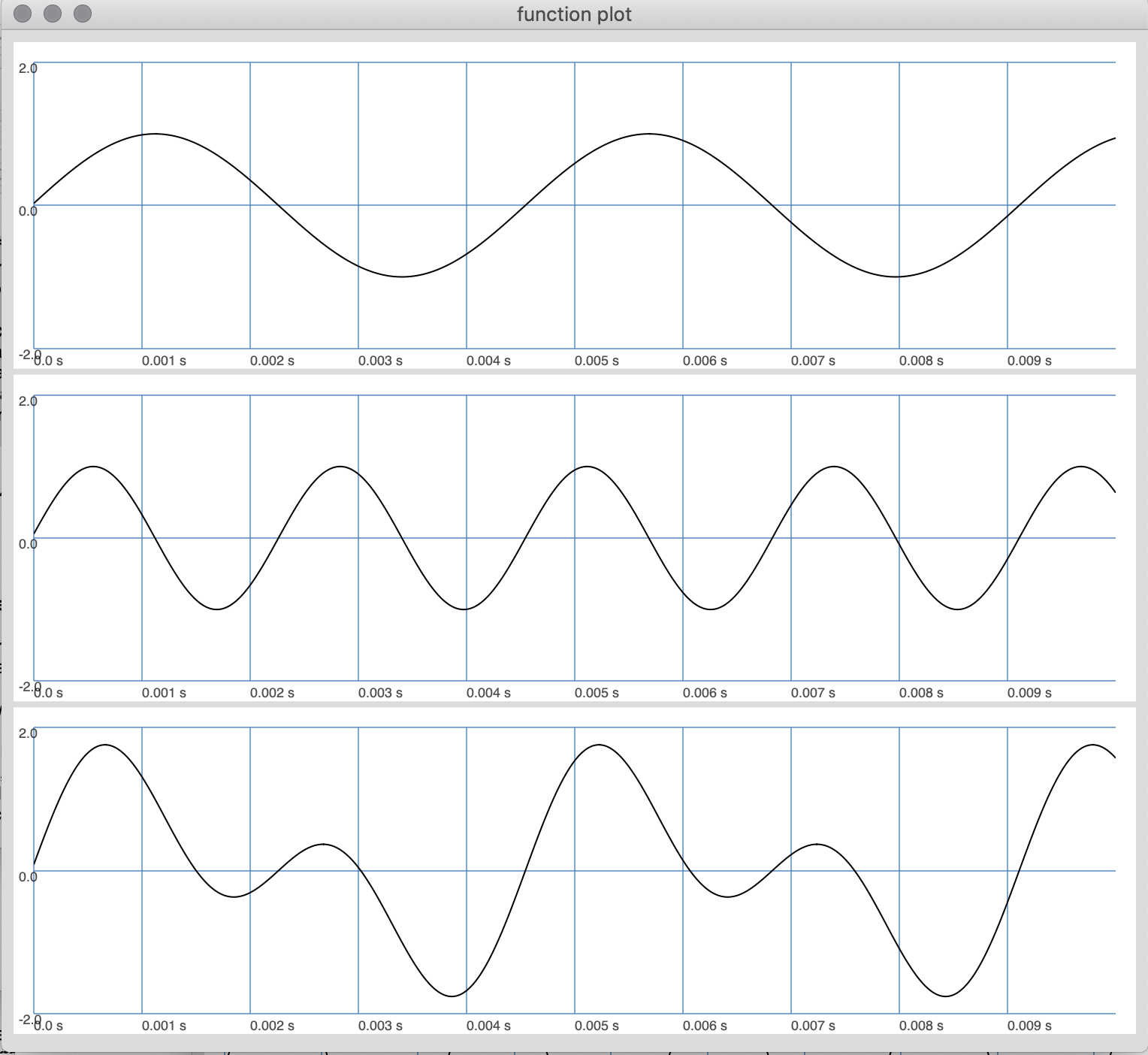
Task: Click '0.009 s' label in combined waveform plot
Action: (x=1029, y=1026)
